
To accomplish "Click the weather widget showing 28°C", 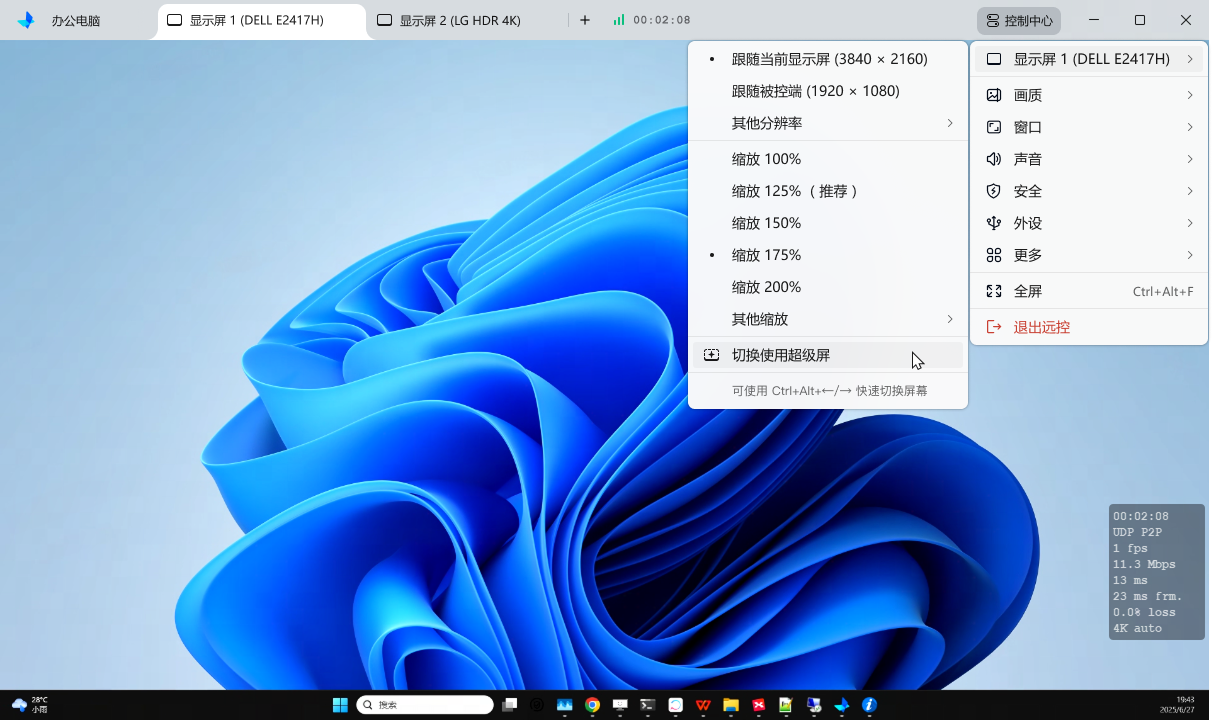I will 29,705.
